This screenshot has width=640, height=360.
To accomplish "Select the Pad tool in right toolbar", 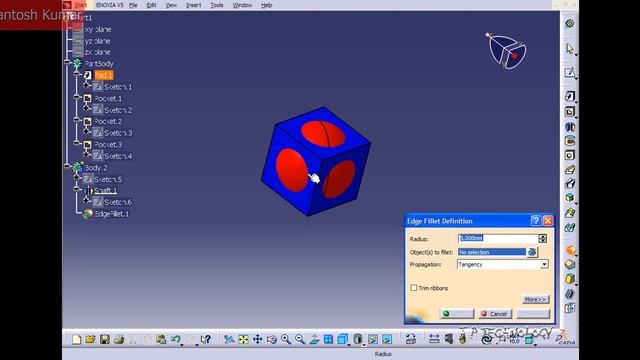I will point(570,96).
